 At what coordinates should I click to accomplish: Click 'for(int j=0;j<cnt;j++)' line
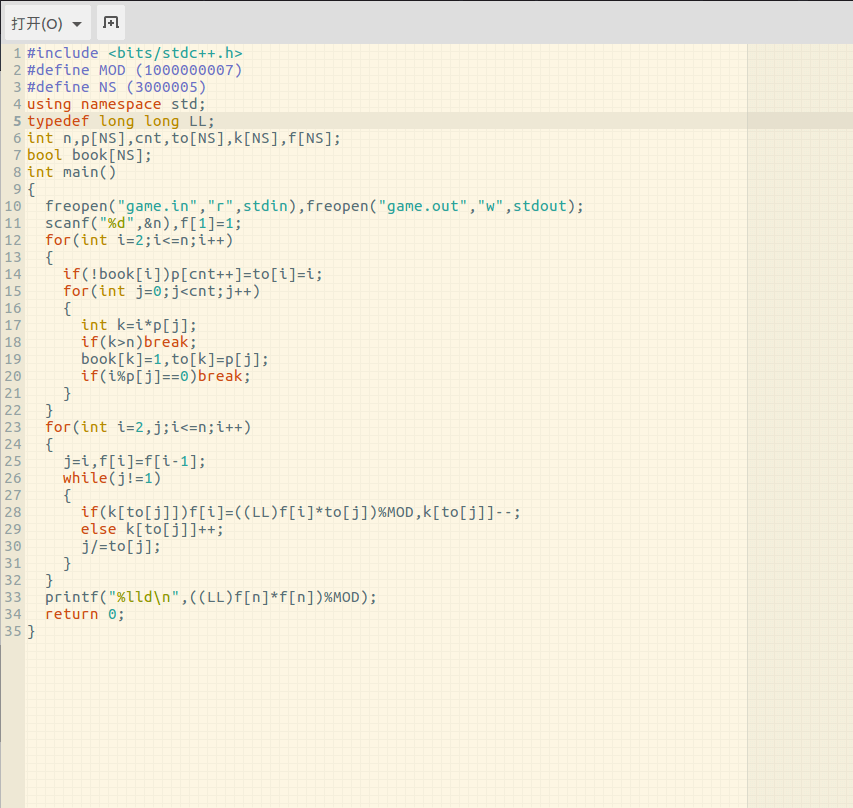pos(162,291)
